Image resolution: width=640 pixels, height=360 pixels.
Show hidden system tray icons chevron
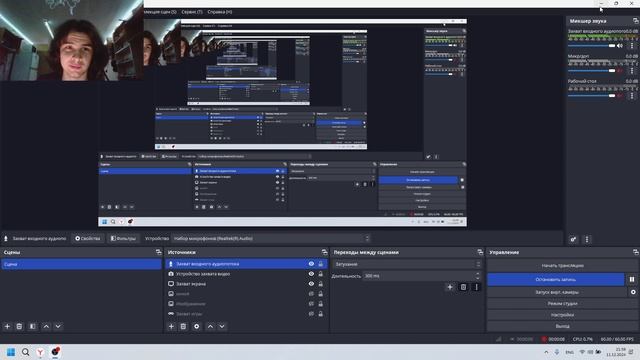point(546,352)
